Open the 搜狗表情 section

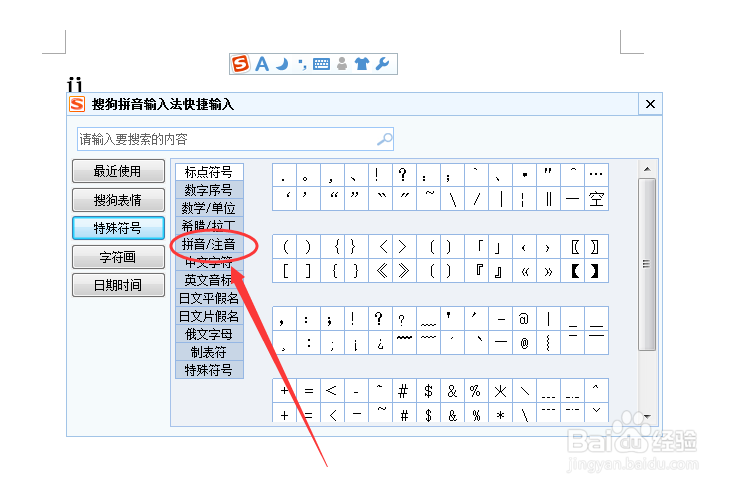point(118,200)
